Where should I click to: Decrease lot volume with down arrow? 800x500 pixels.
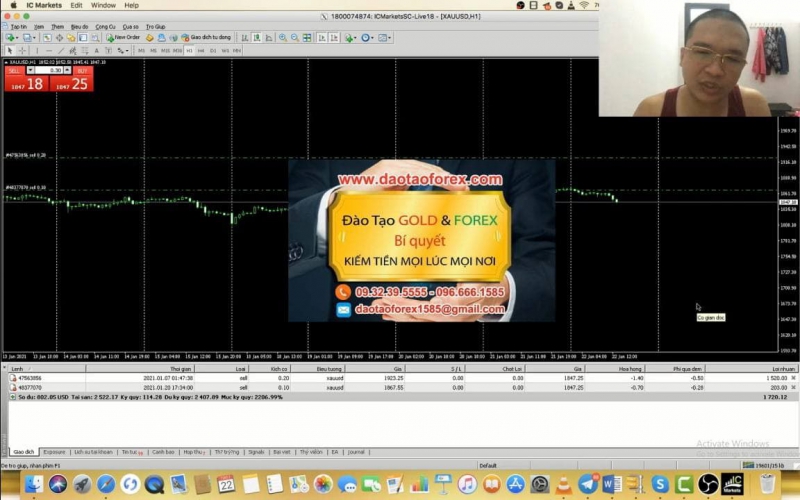(30, 70)
